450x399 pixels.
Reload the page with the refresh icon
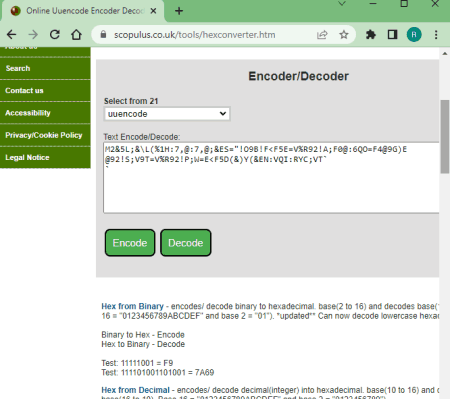click(x=55, y=35)
